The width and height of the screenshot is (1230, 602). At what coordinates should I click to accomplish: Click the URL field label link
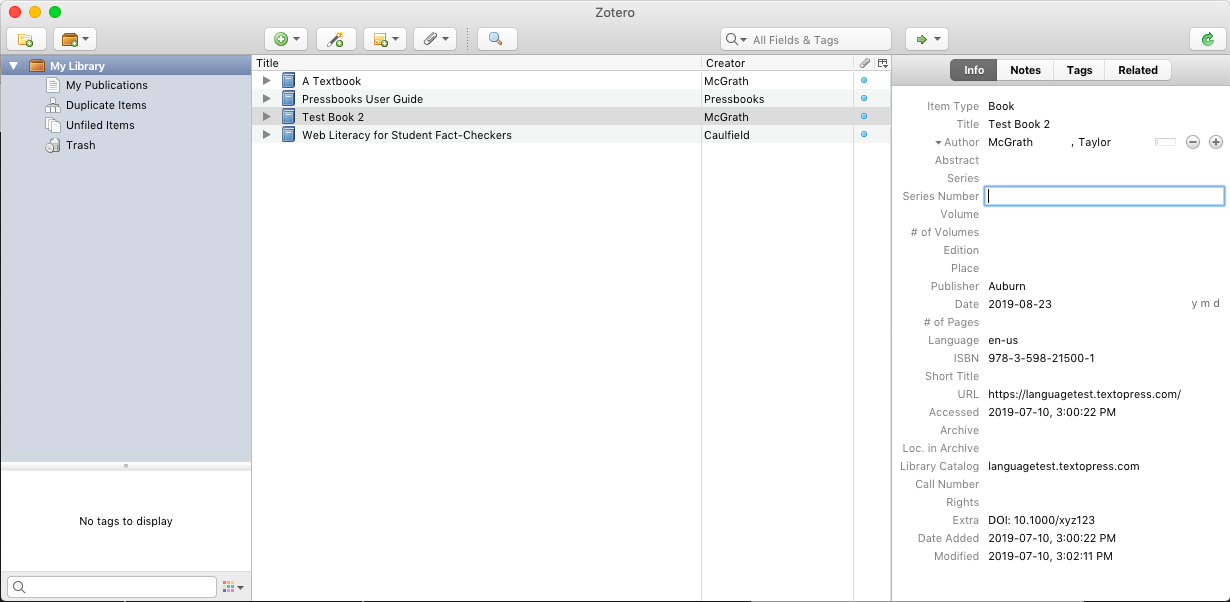(x=967, y=394)
